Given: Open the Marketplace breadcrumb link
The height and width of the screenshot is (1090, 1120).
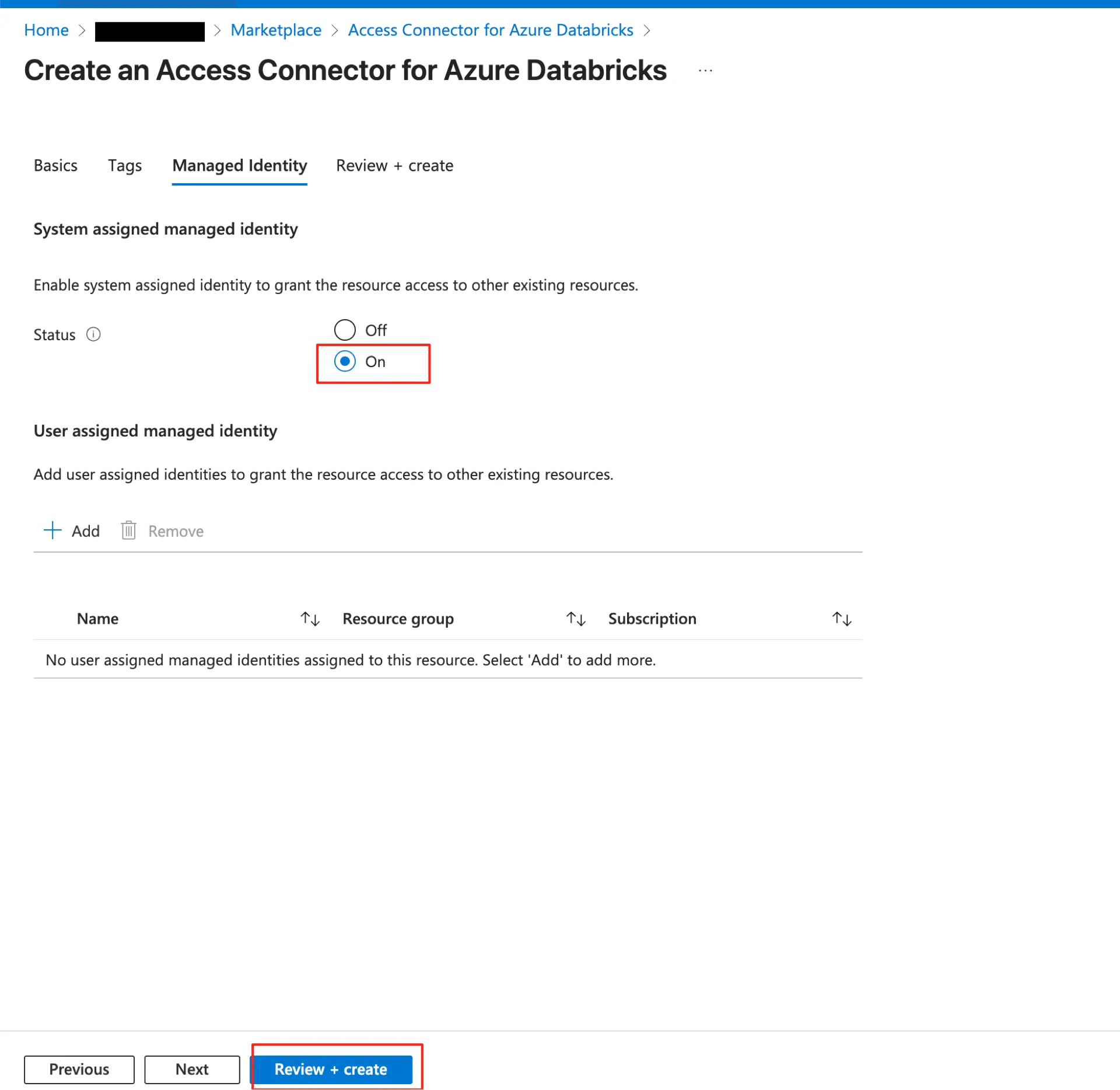Looking at the screenshot, I should (x=276, y=30).
